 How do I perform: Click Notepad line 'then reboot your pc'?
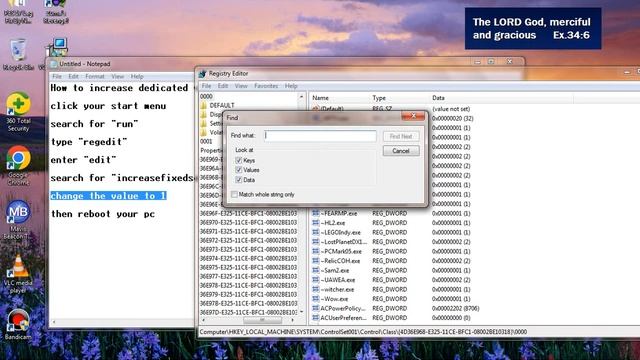(103, 214)
